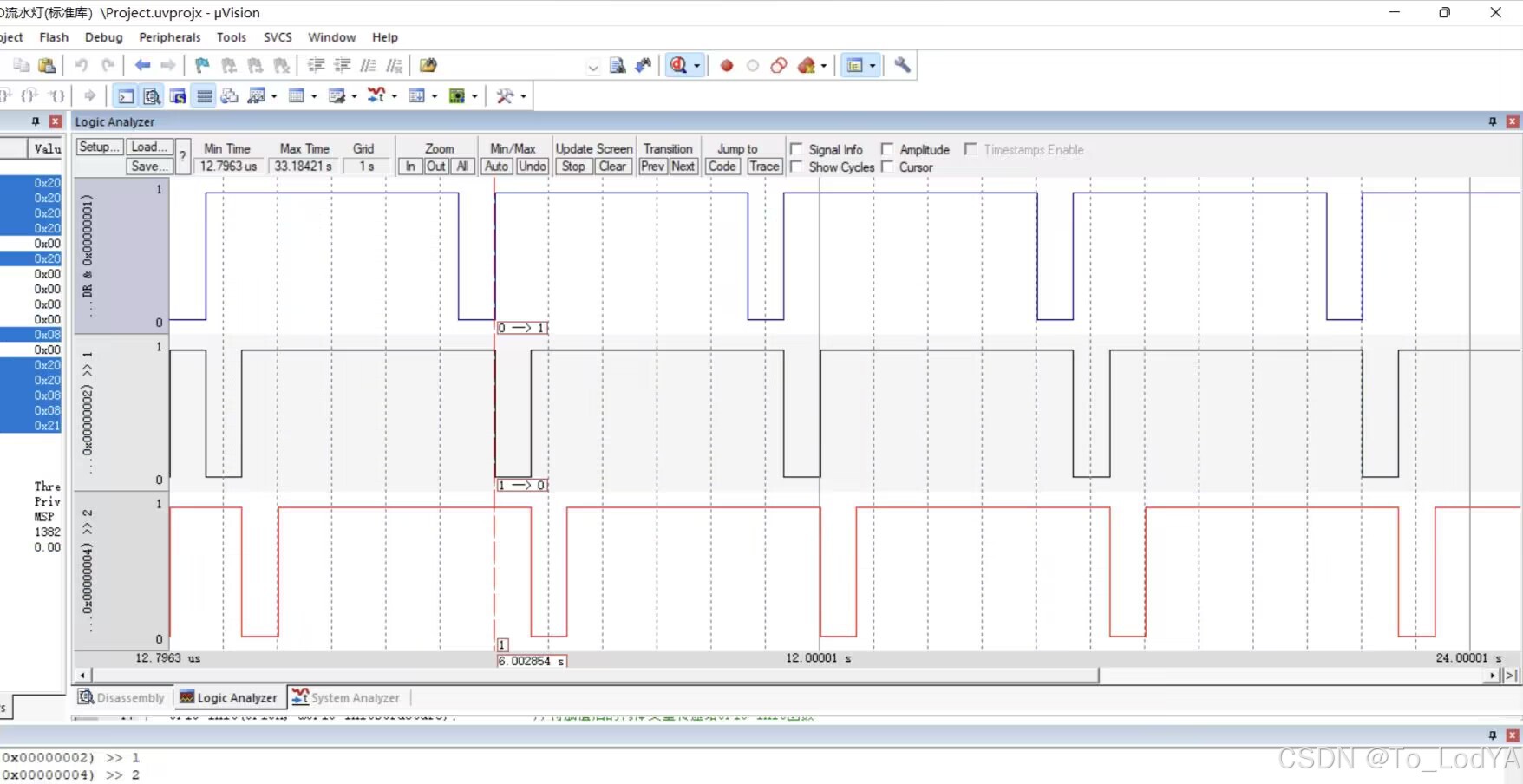1523x784 pixels.
Task: Click the Indent selection icon
Action: click(317, 65)
